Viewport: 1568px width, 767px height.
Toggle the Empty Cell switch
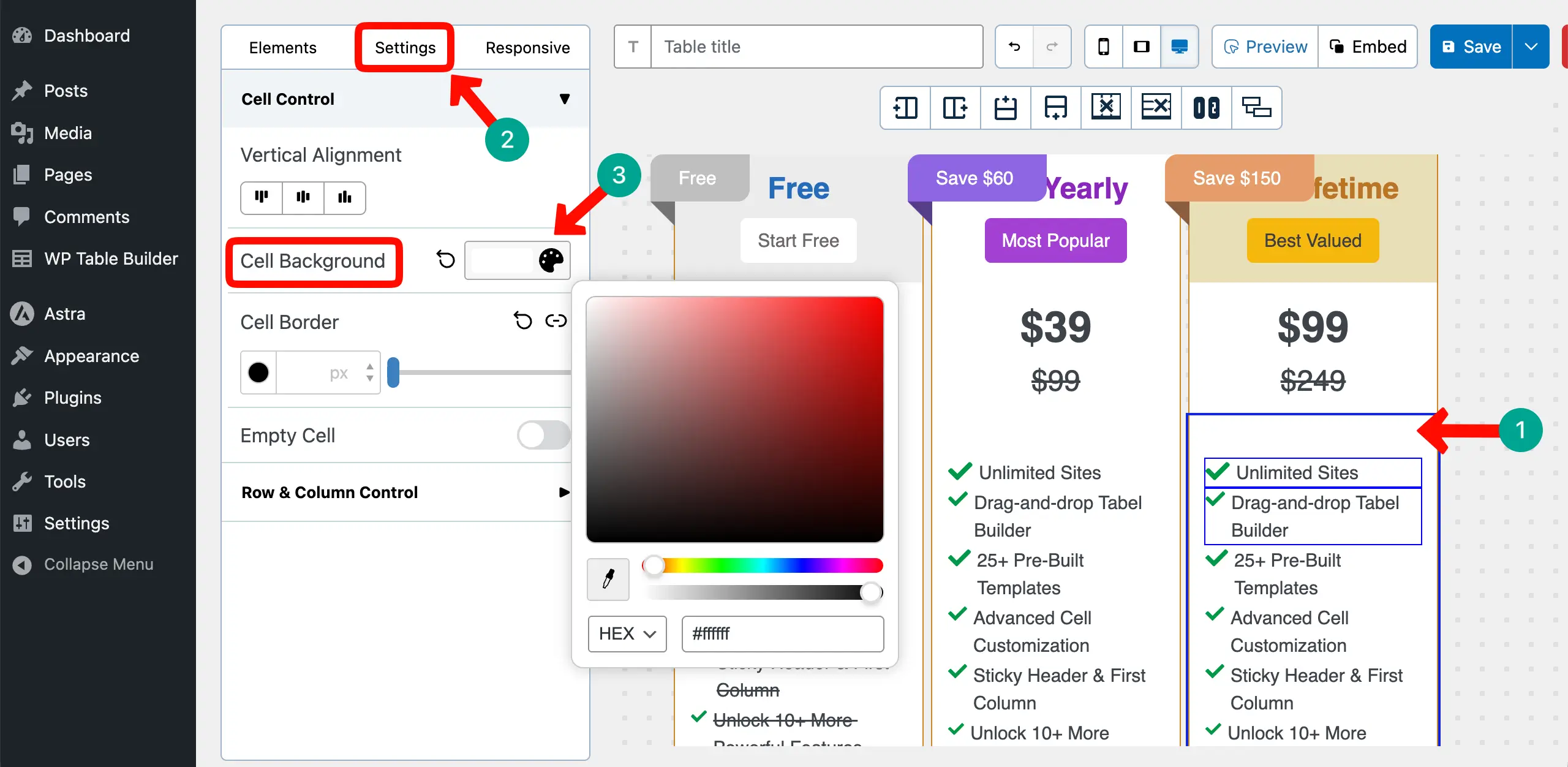[543, 435]
